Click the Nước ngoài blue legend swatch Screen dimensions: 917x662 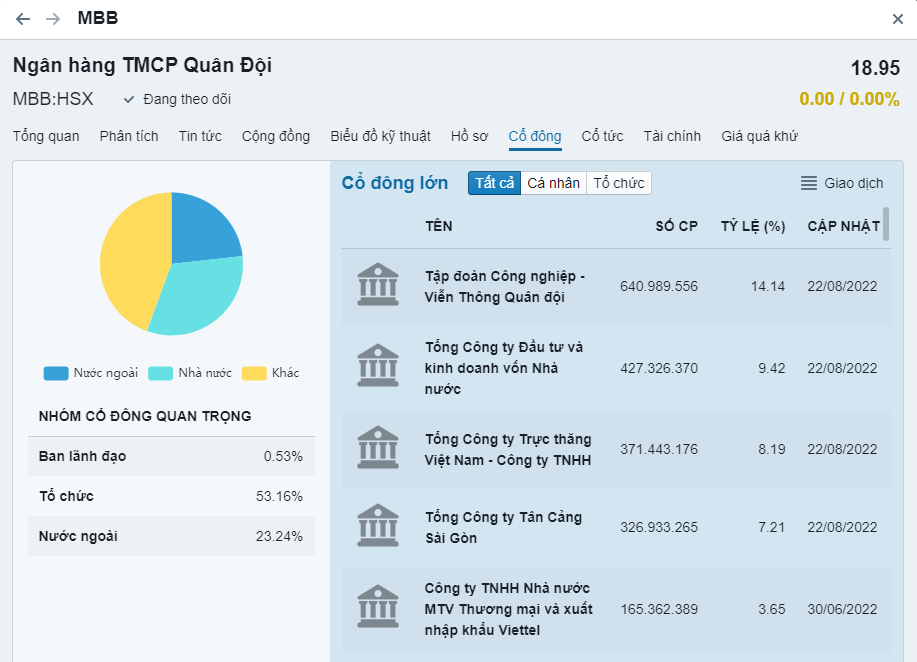(x=56, y=373)
